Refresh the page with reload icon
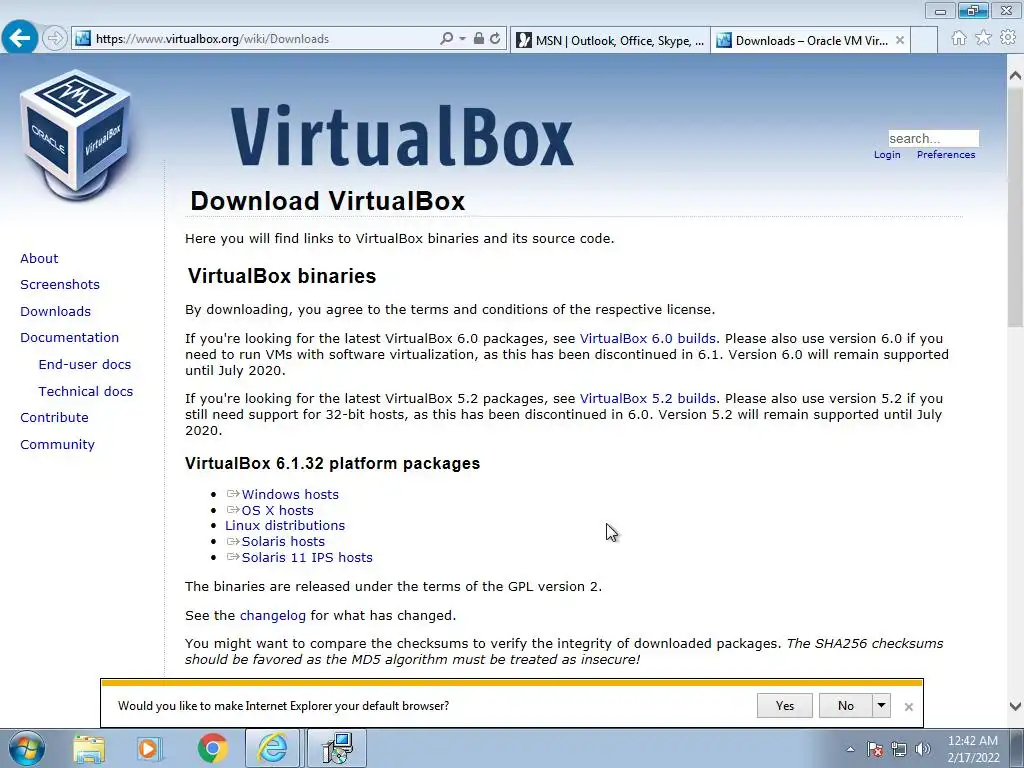 (496, 39)
